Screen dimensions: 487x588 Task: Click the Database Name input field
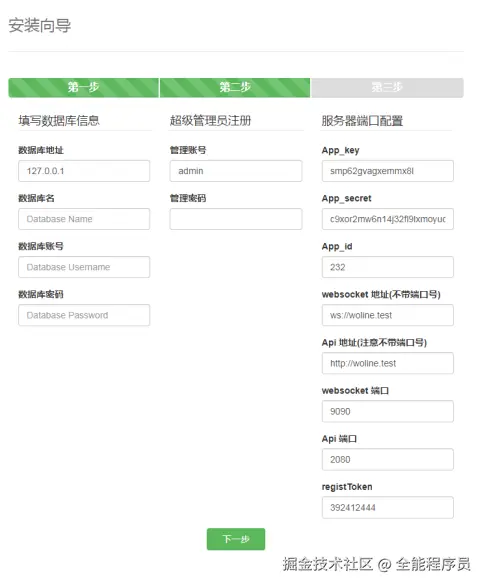pyautogui.click(x=84, y=219)
